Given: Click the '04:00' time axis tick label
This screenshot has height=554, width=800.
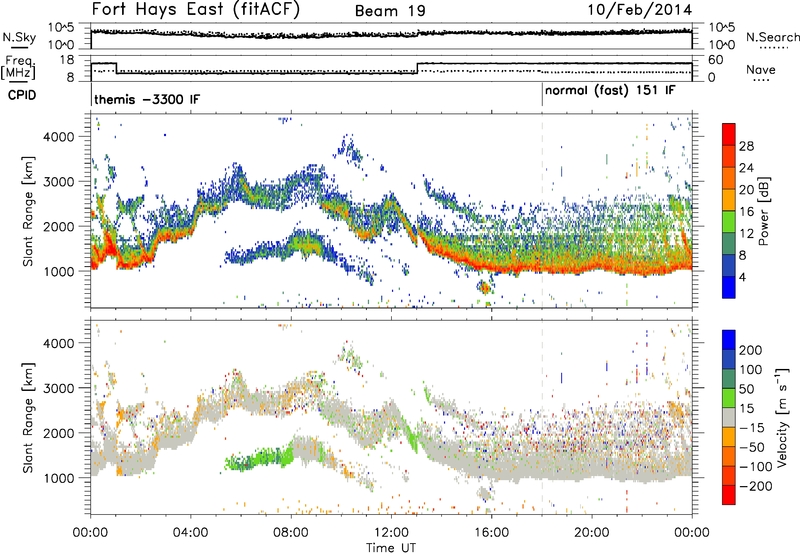Looking at the screenshot, I should coord(190,533).
